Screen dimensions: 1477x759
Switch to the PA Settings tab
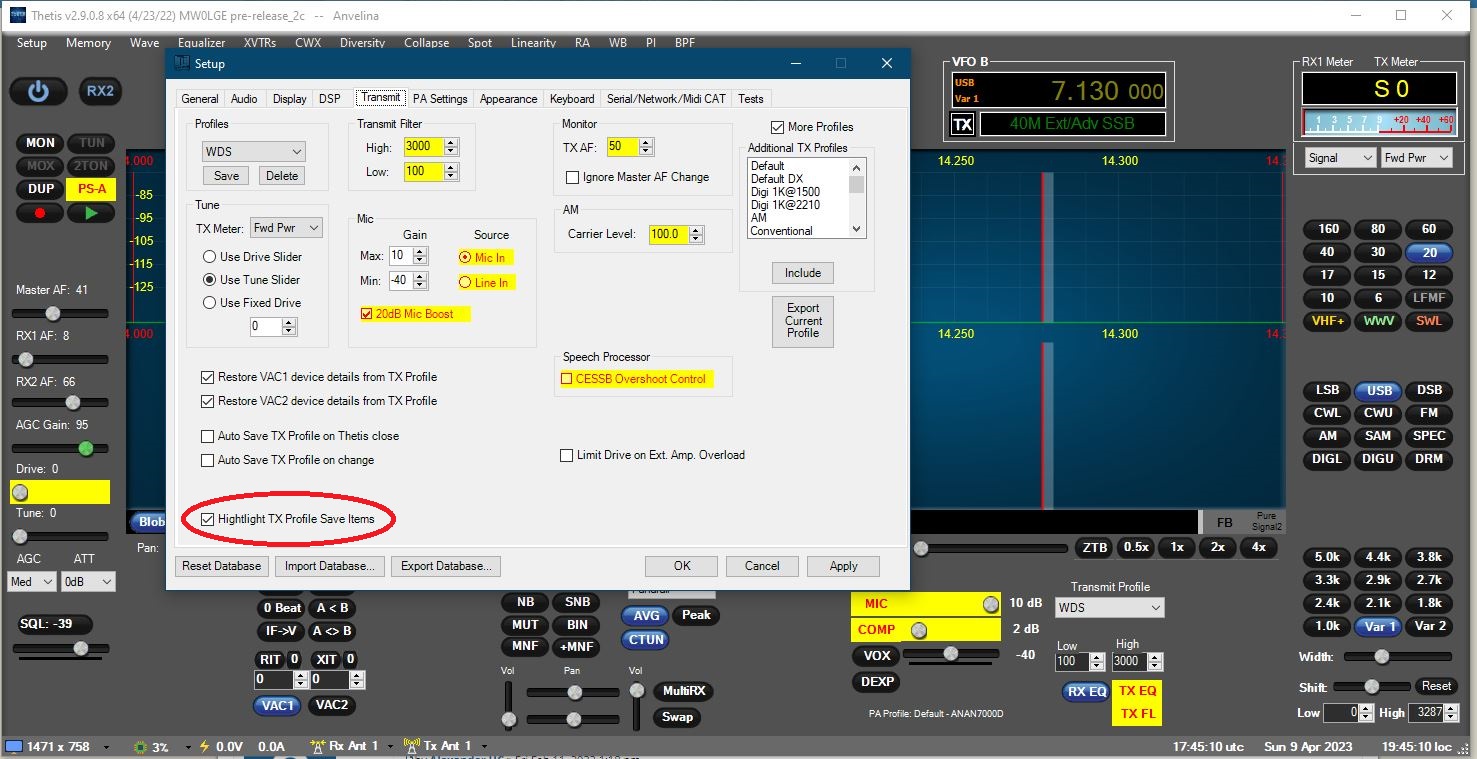440,99
